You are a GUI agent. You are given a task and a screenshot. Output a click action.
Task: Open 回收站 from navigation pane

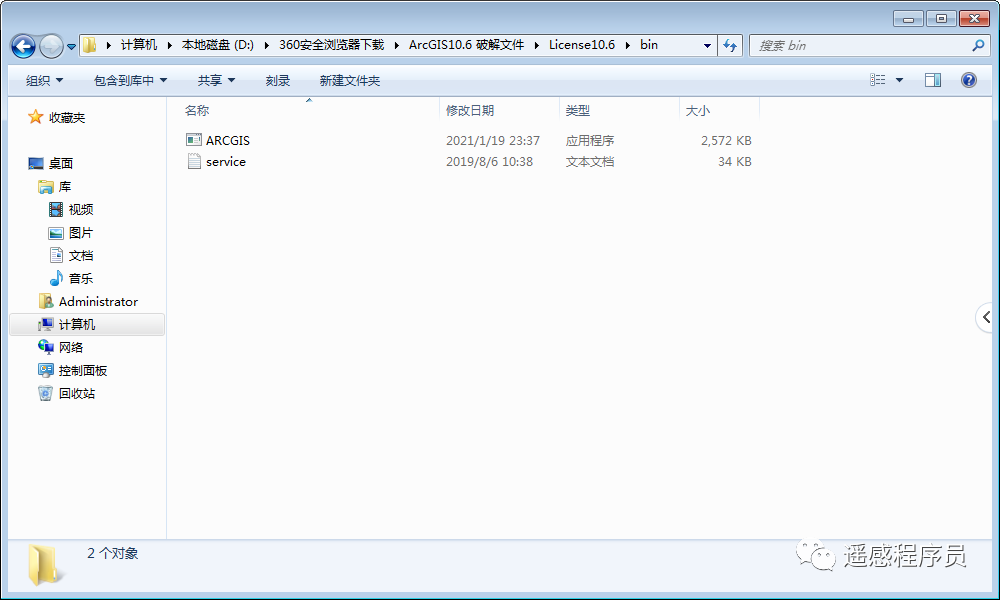[x=77, y=393]
